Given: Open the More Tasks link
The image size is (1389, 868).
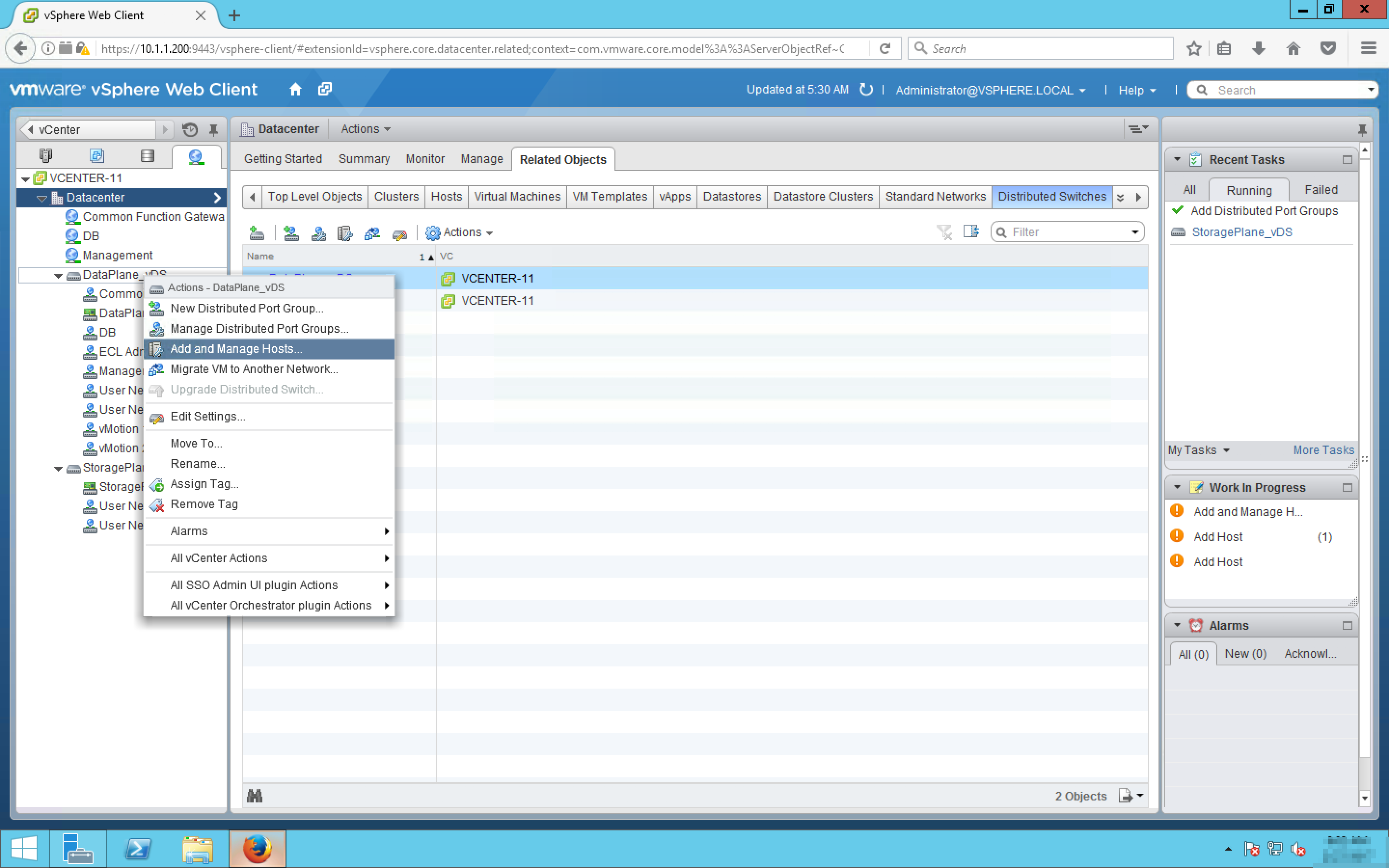Looking at the screenshot, I should pyautogui.click(x=1323, y=450).
